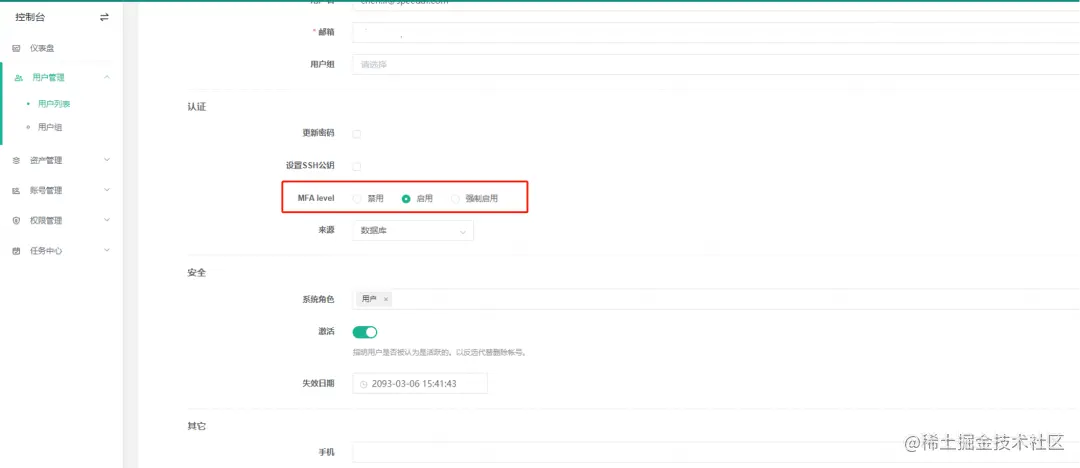Click the MFA level label

pos(315,199)
